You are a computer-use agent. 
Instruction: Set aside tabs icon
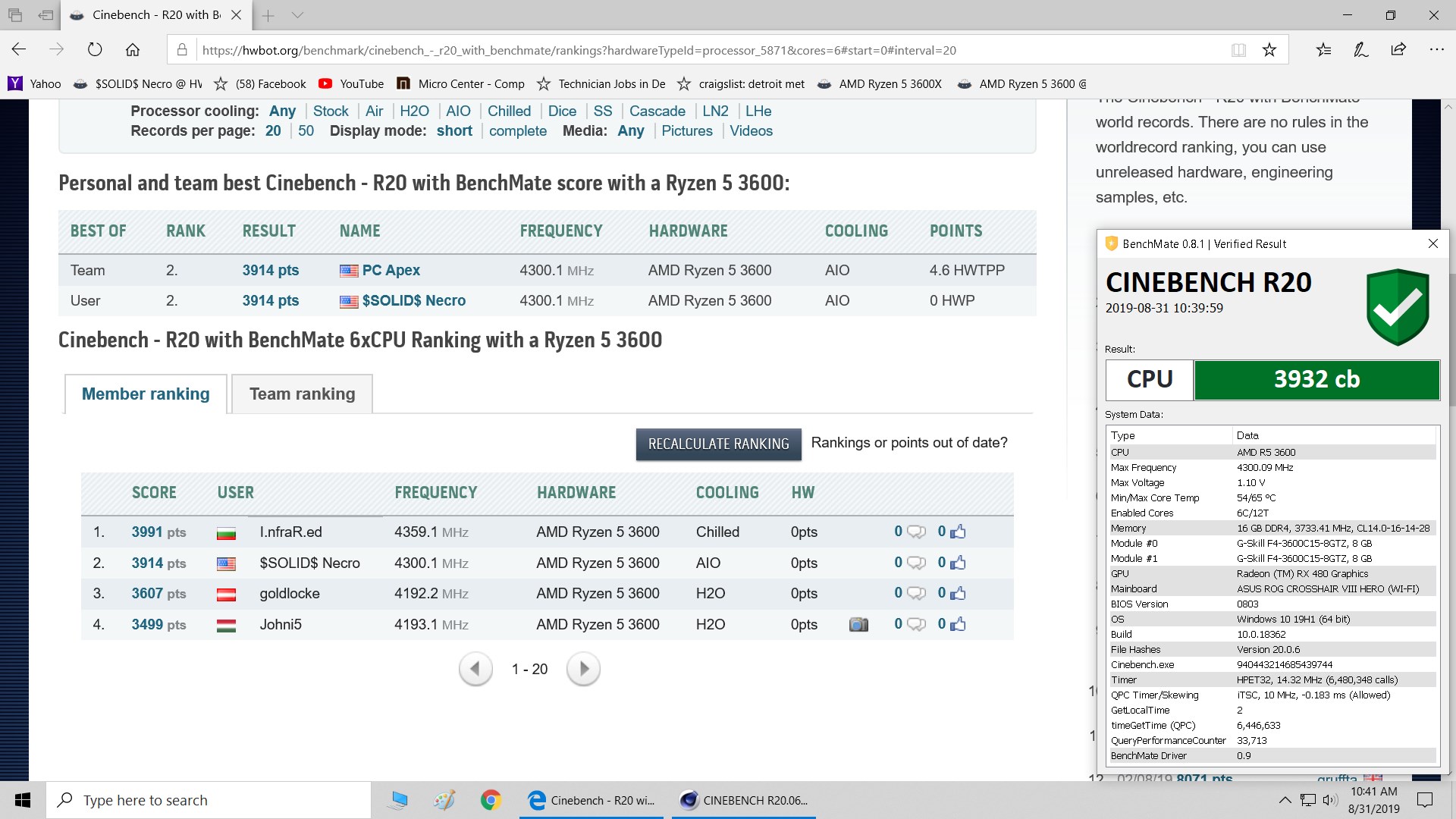(x=45, y=15)
